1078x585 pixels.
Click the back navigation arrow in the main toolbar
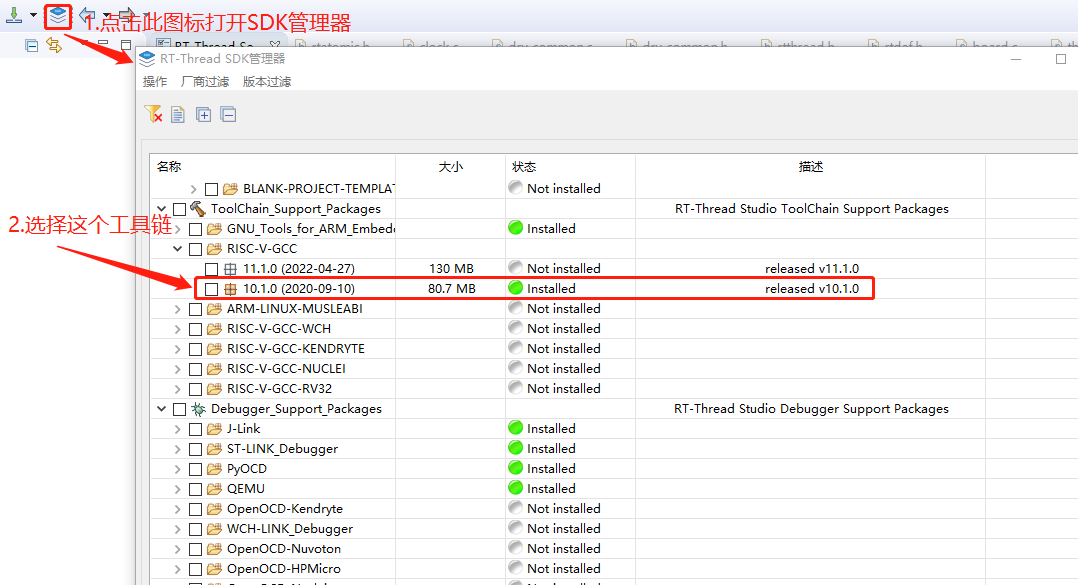click(x=87, y=14)
